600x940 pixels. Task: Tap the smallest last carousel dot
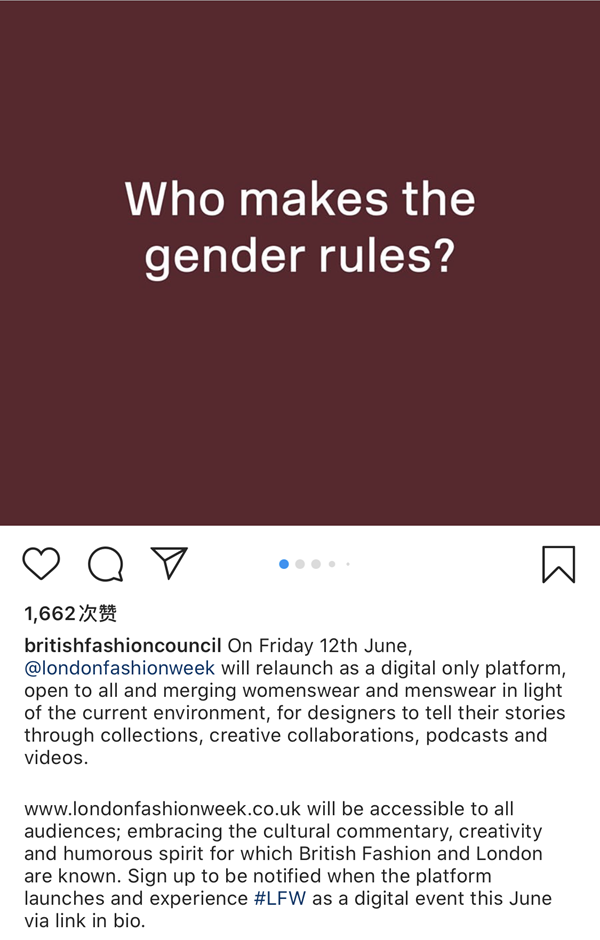tap(348, 564)
